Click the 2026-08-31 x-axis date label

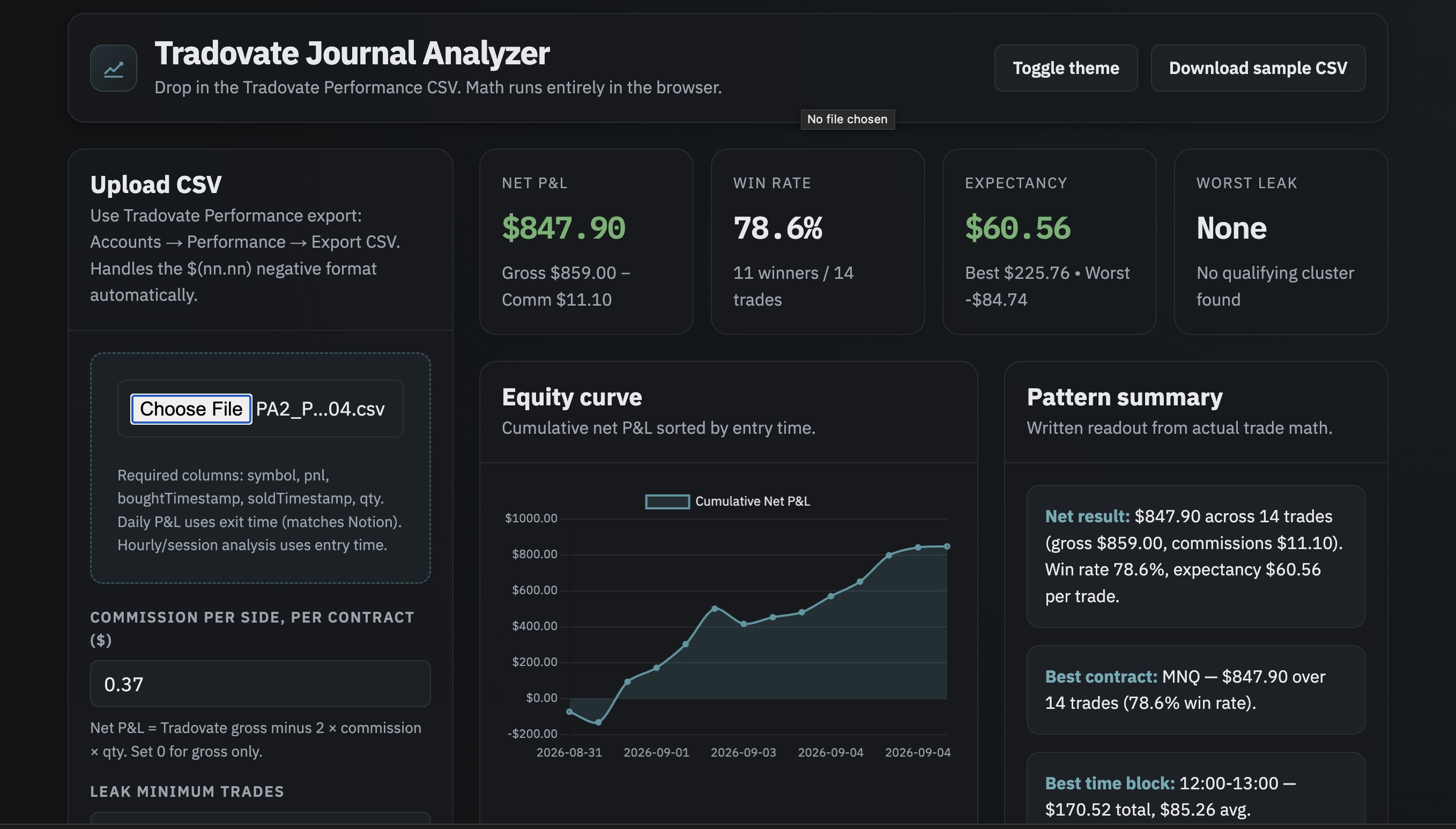[569, 753]
